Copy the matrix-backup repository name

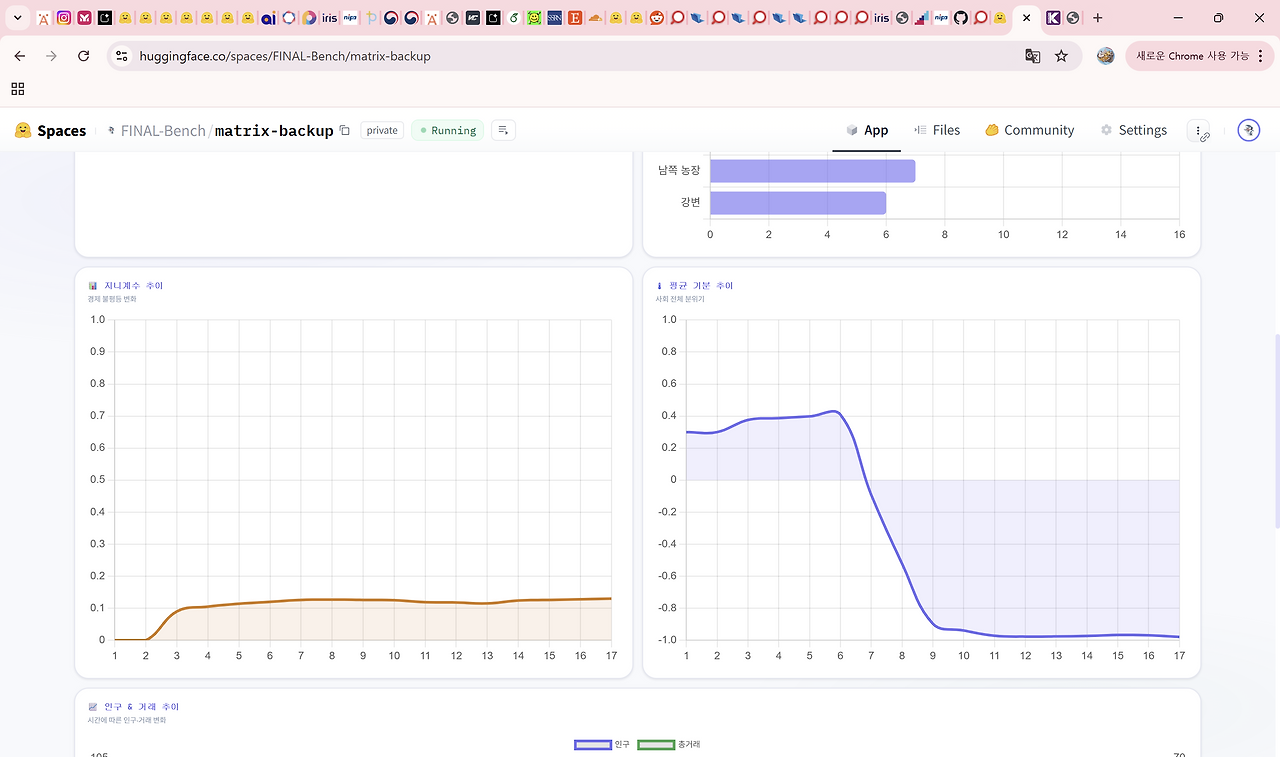345,130
